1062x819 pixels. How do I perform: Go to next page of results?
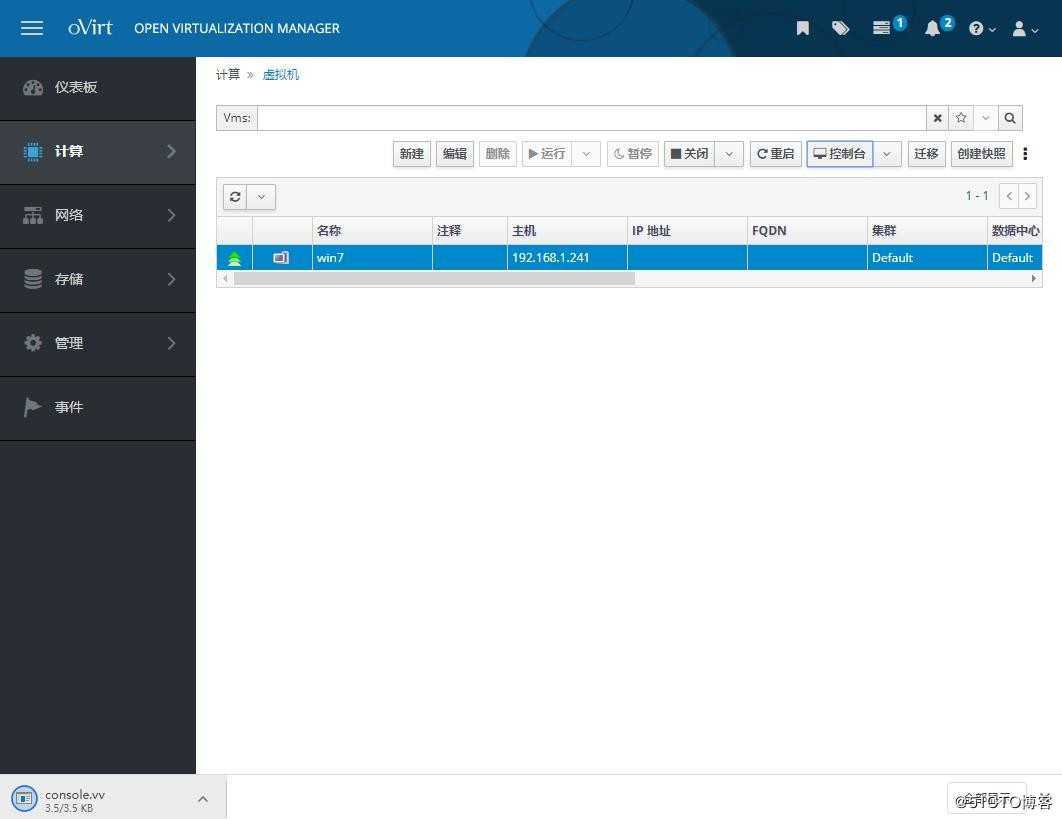[1027, 196]
